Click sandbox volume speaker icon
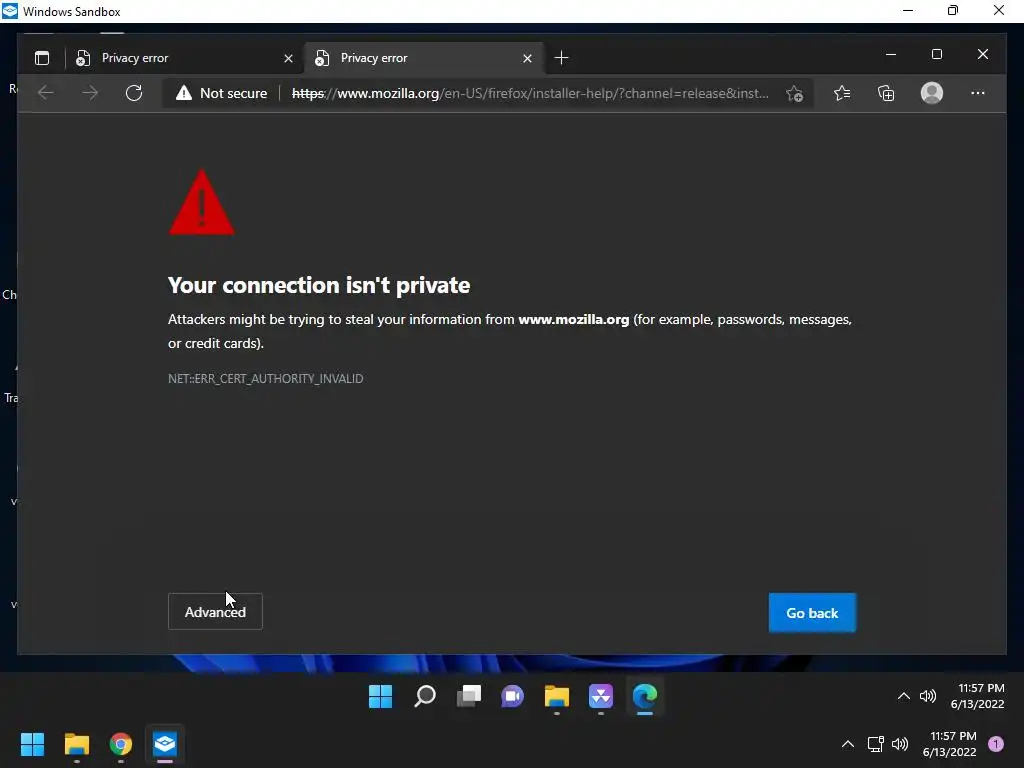 pos(928,696)
